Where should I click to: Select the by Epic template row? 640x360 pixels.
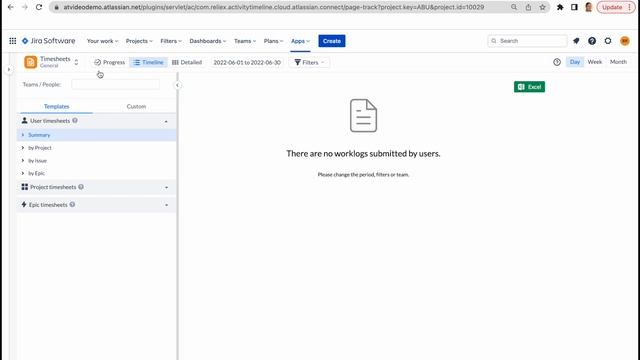(97, 173)
